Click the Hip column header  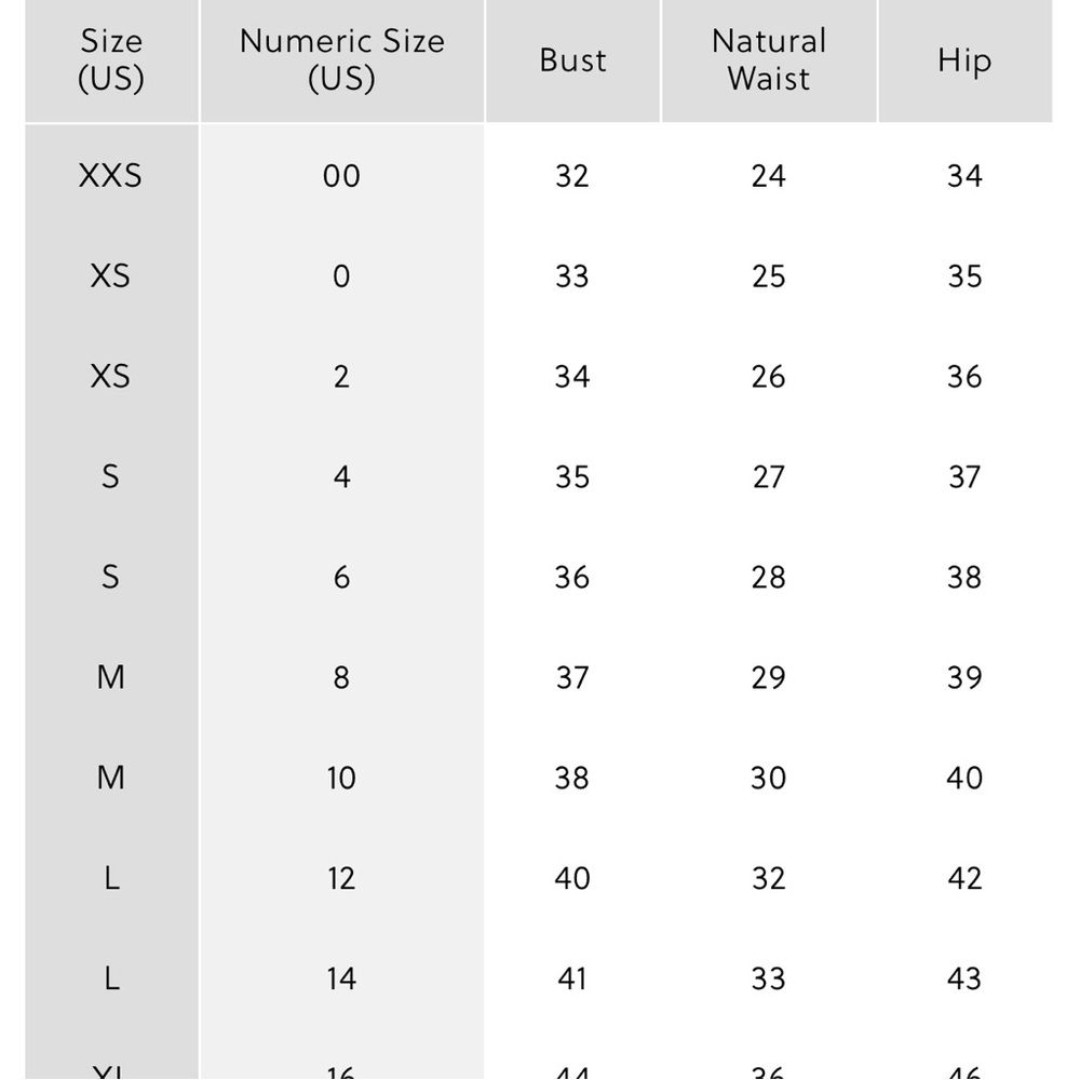(964, 60)
